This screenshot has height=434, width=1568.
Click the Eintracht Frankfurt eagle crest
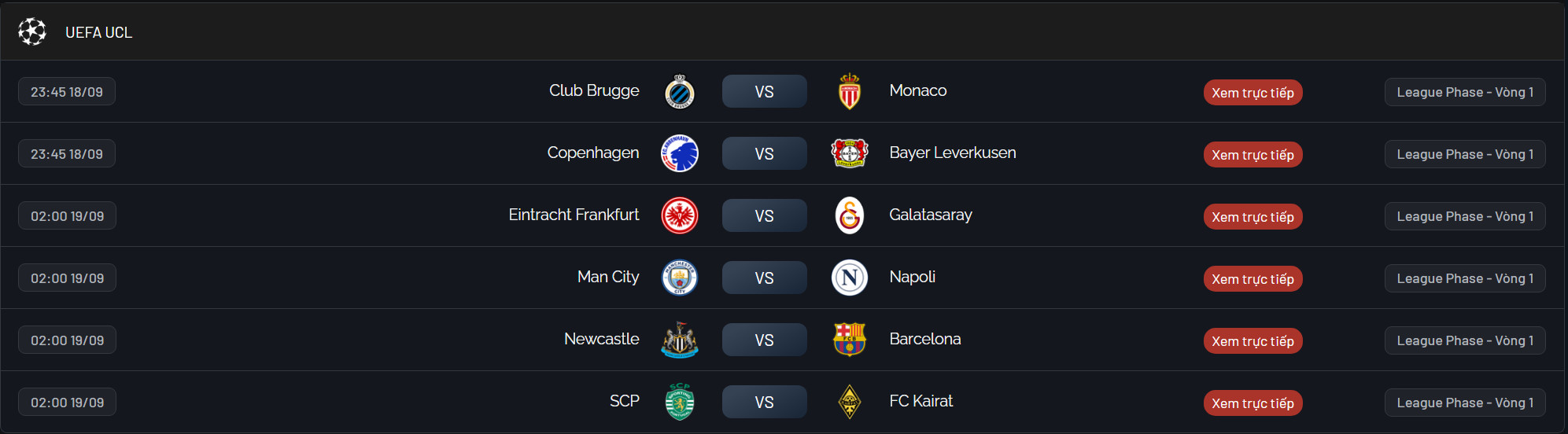[680, 216]
